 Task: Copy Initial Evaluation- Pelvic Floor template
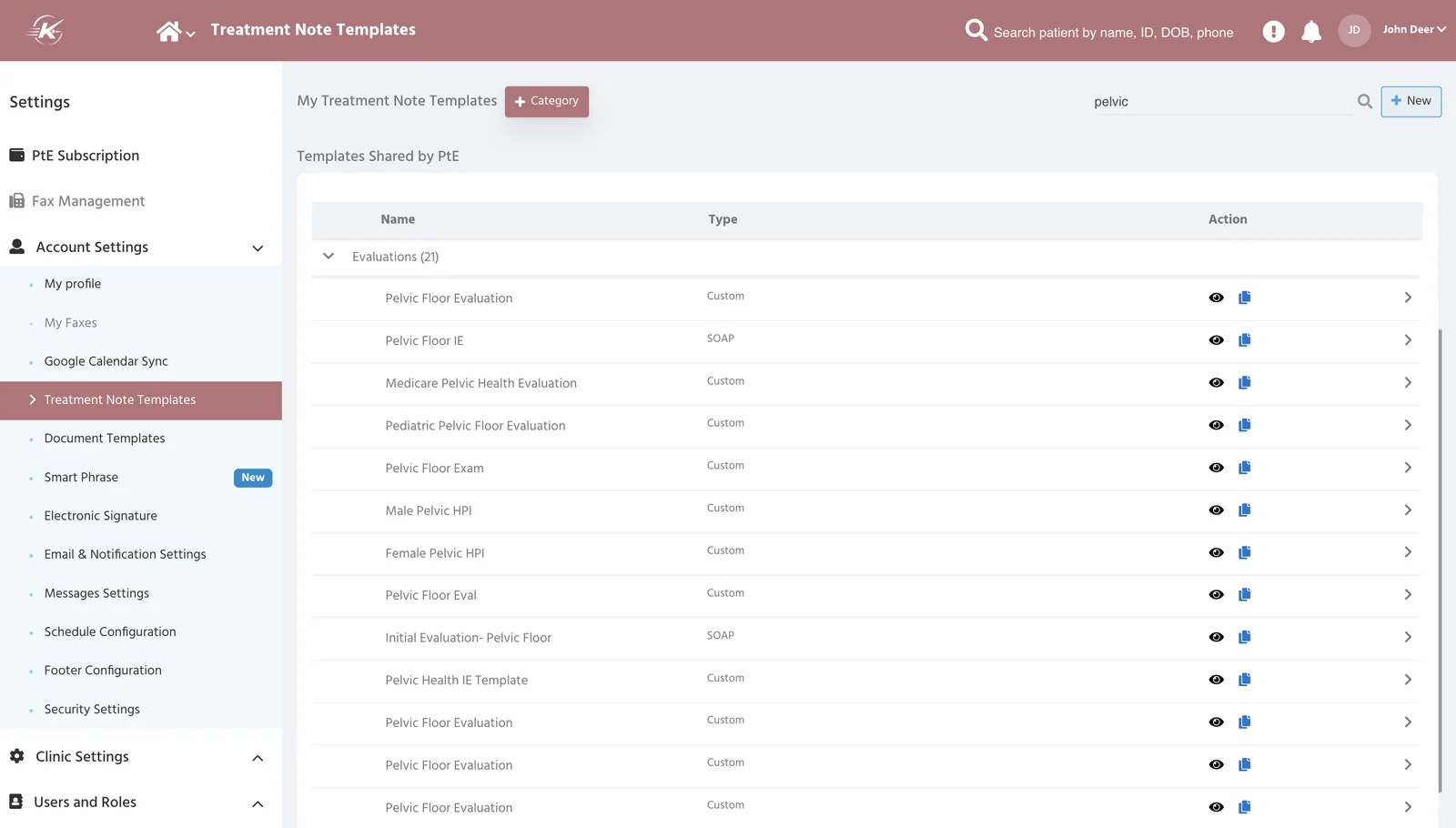coord(1245,637)
